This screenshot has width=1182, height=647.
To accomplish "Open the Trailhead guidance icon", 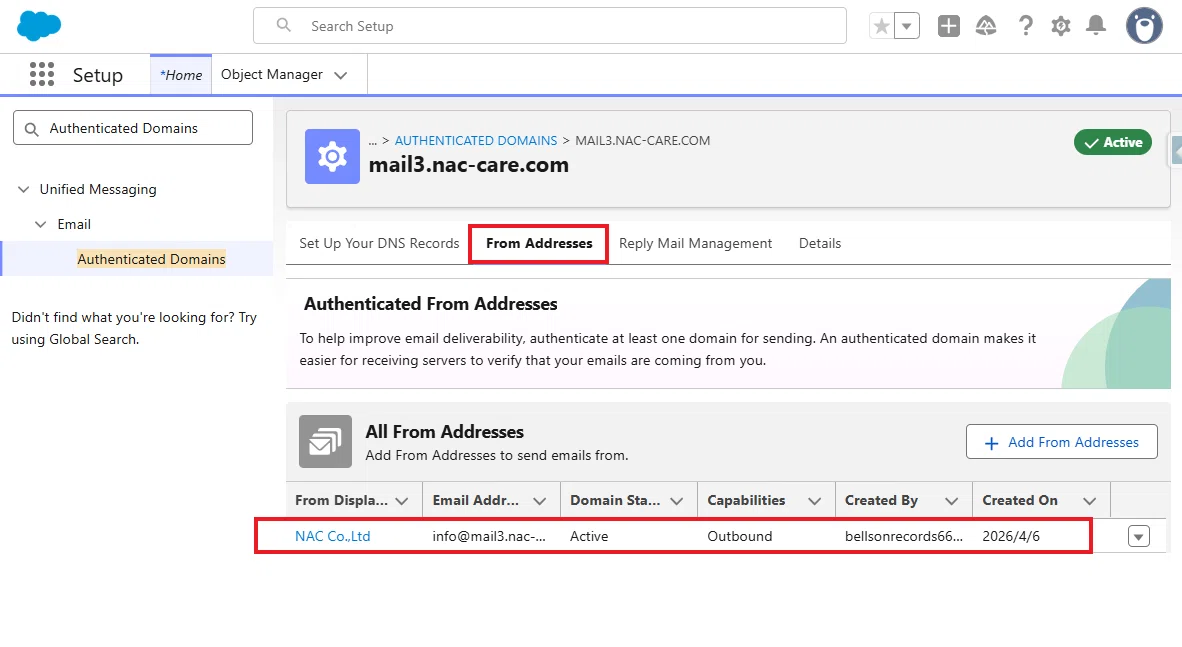I will tap(986, 26).
